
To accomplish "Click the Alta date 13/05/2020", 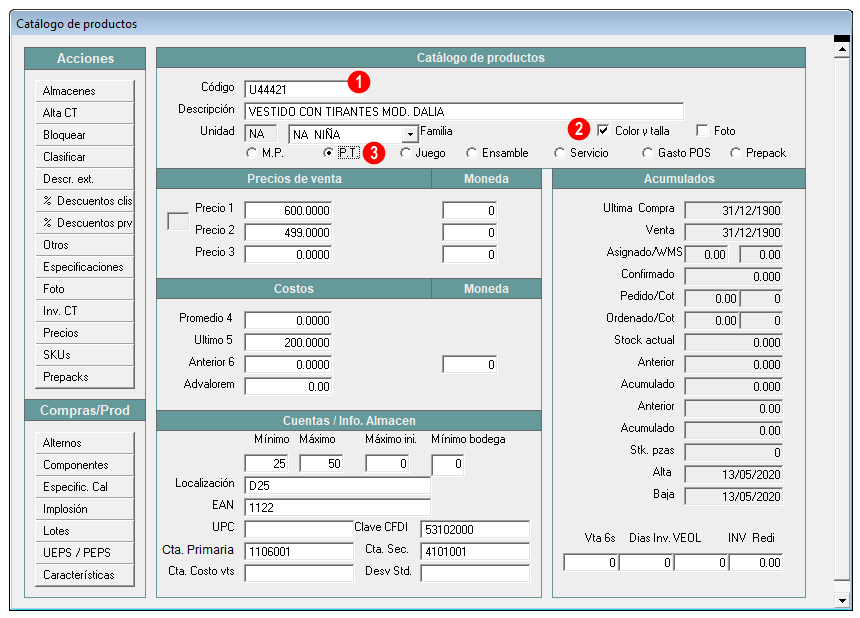I will (733, 474).
